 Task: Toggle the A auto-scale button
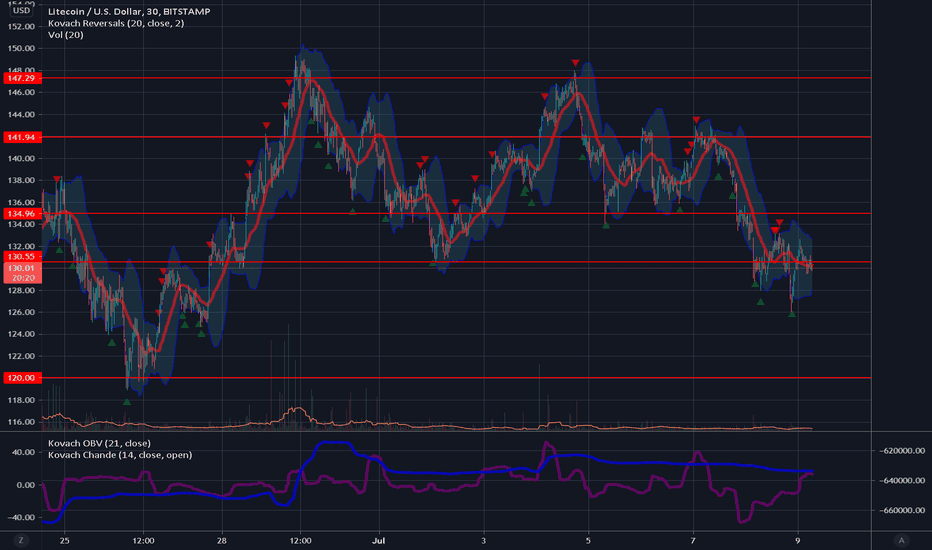click(x=901, y=540)
